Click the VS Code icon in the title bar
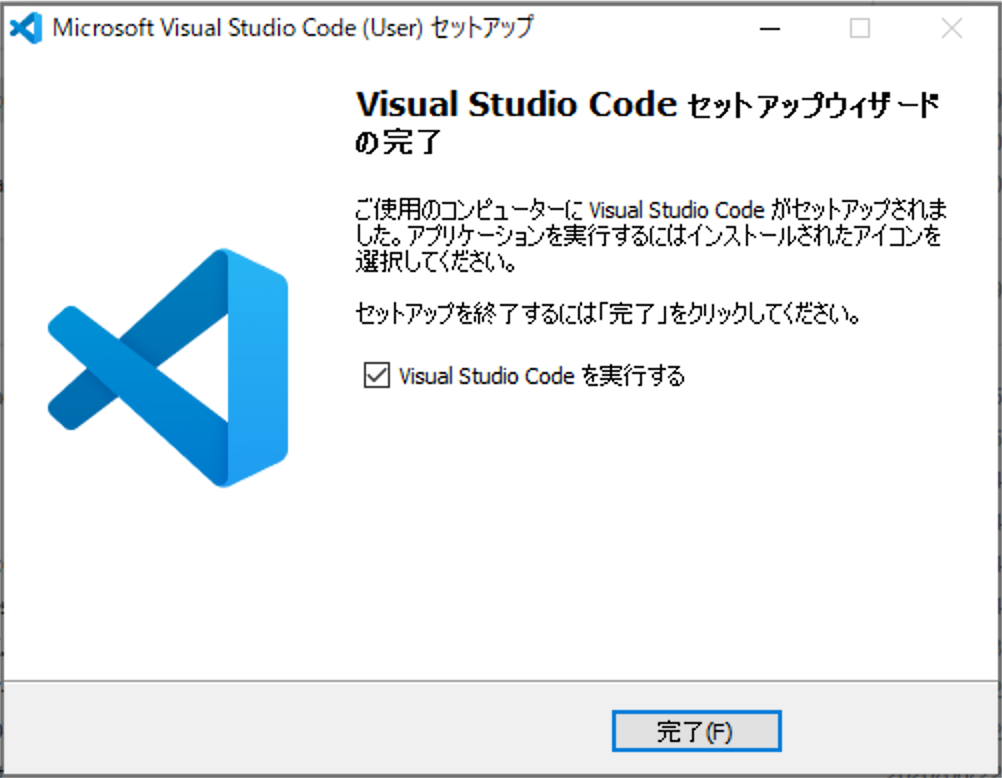This screenshot has height=778, width=1002. pyautogui.click(x=26, y=28)
